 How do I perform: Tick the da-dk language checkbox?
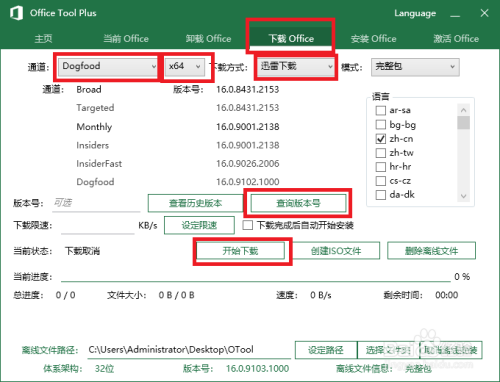tap(381, 195)
